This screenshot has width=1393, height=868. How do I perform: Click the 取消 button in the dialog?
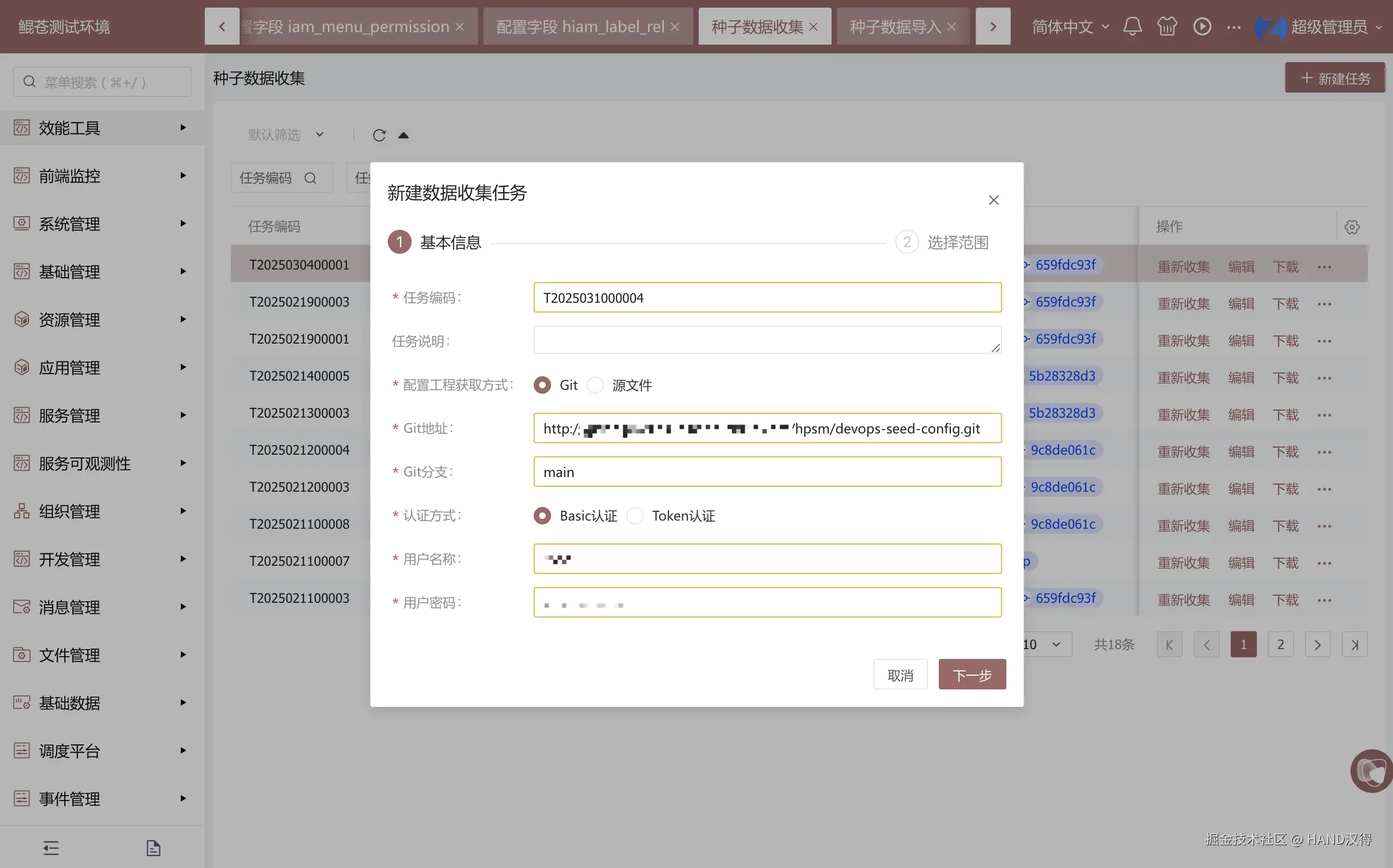click(900, 675)
